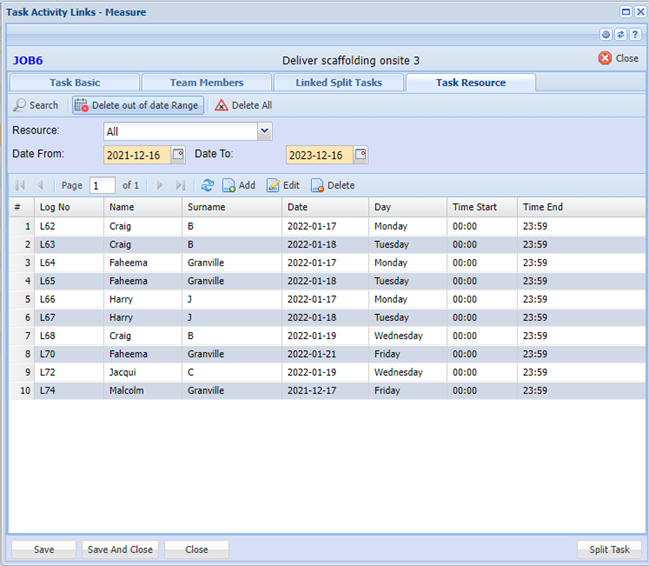The height and width of the screenshot is (566, 649).
Task: Open the Date To calendar picker
Action: coord(361,155)
